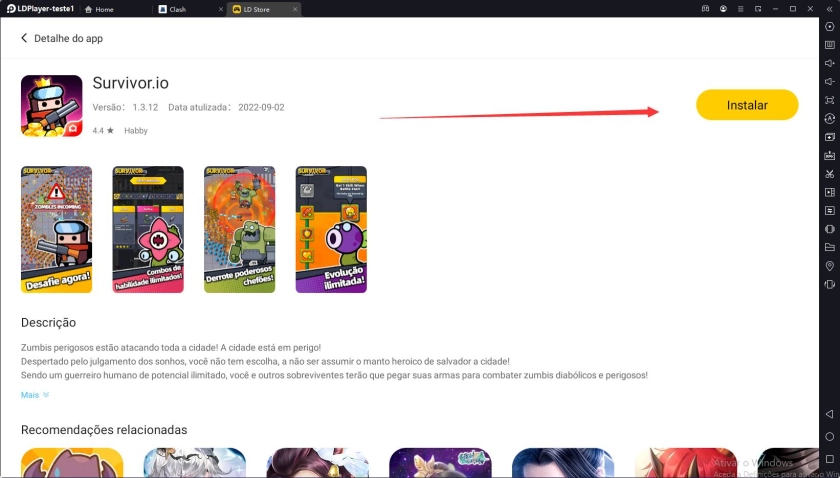Select the scissors screenshot tool
This screenshot has width=840, height=478.
pos(829,174)
